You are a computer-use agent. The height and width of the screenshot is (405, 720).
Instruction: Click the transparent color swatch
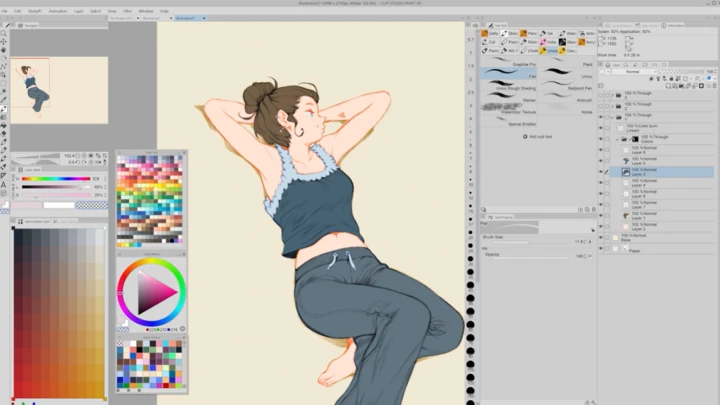click(92, 205)
